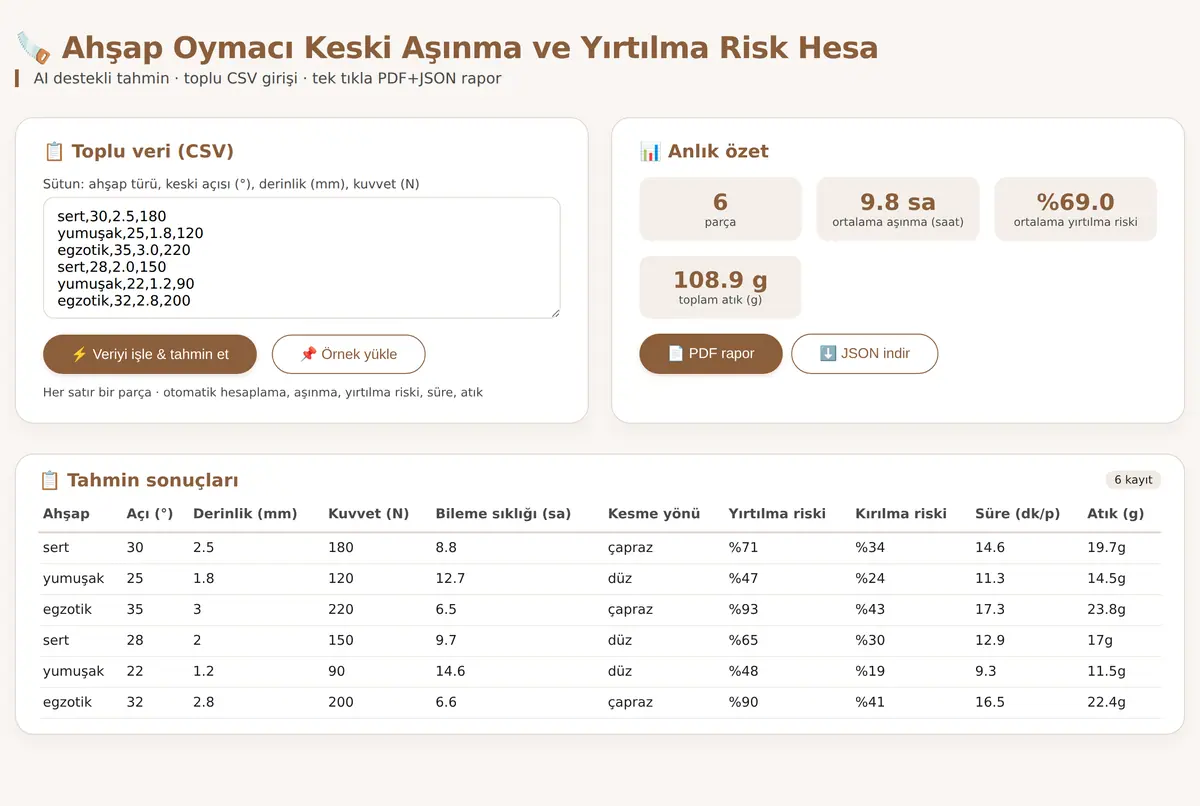Click the saw icon beside the page title
Screen dimensions: 1200x806
click(34, 47)
